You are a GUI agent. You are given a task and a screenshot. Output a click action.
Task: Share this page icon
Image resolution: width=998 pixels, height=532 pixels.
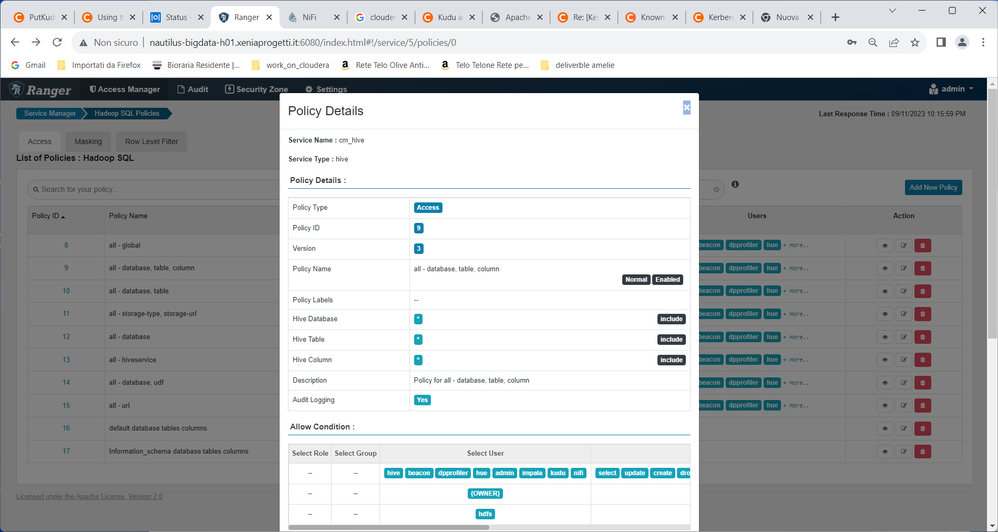pyautogui.click(x=894, y=43)
